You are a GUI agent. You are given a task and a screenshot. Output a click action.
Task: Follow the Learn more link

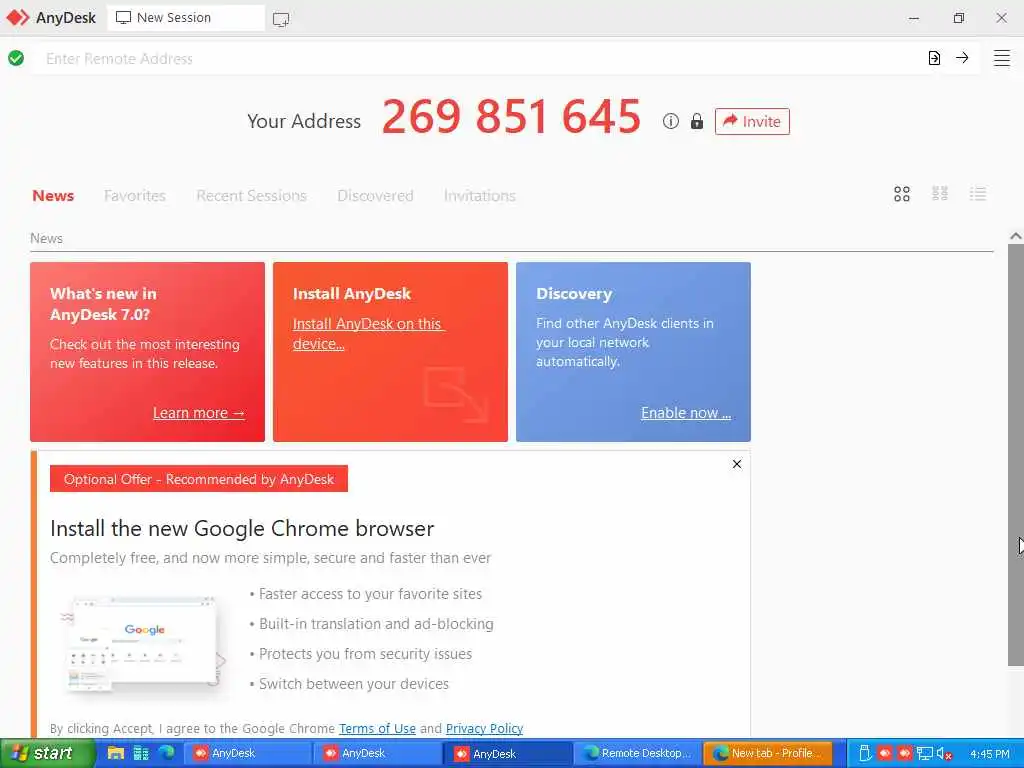199,413
